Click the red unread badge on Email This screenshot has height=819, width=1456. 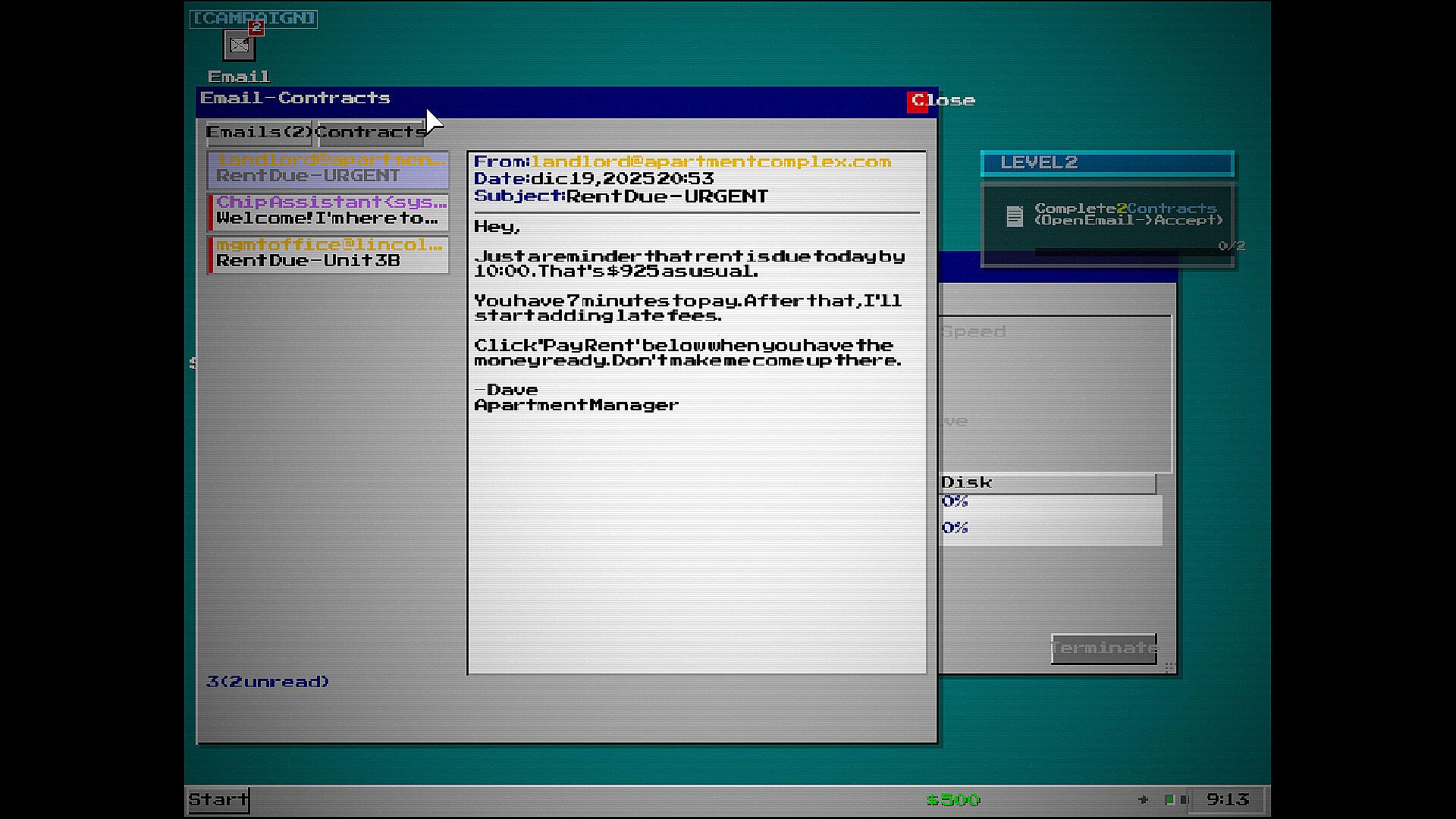tap(256, 27)
